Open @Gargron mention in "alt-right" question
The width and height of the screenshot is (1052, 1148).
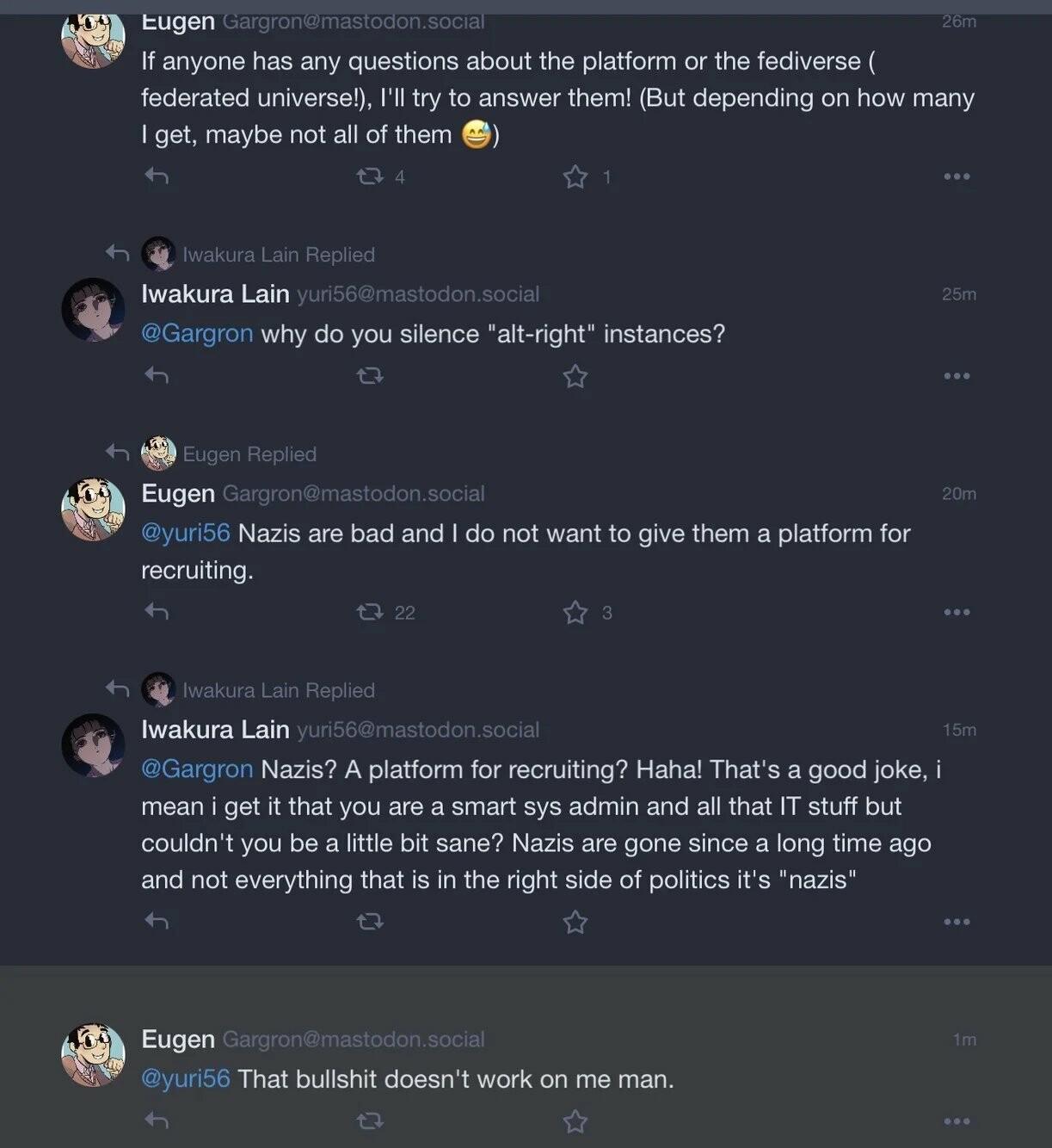(197, 334)
